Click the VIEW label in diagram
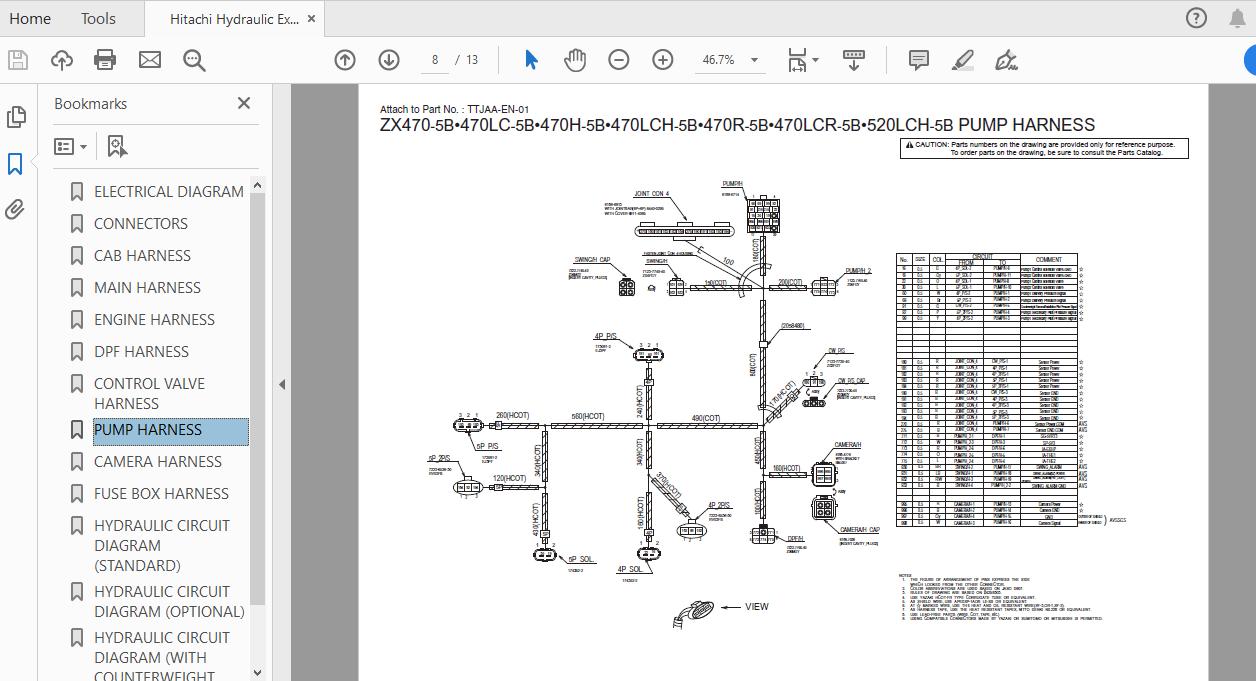 coord(757,607)
